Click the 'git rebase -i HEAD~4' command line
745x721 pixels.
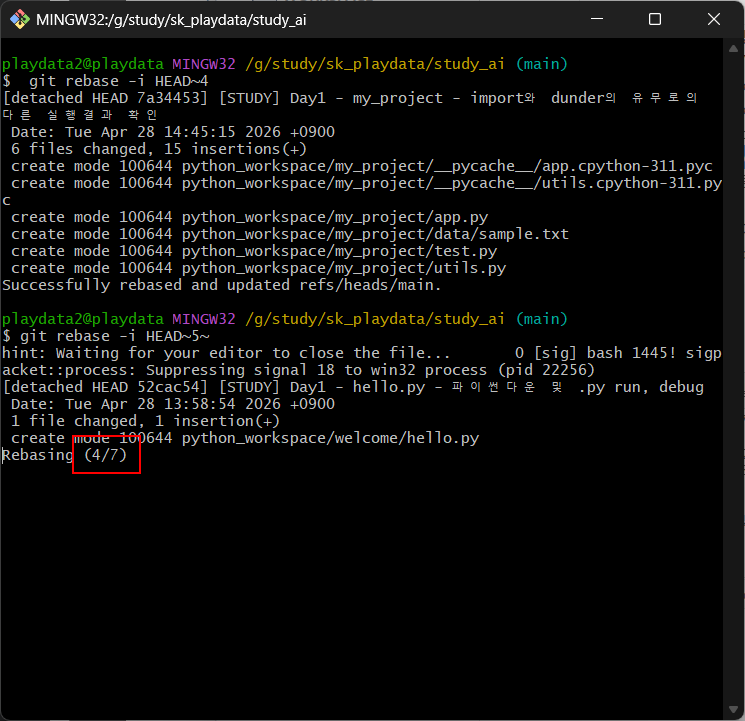105,81
